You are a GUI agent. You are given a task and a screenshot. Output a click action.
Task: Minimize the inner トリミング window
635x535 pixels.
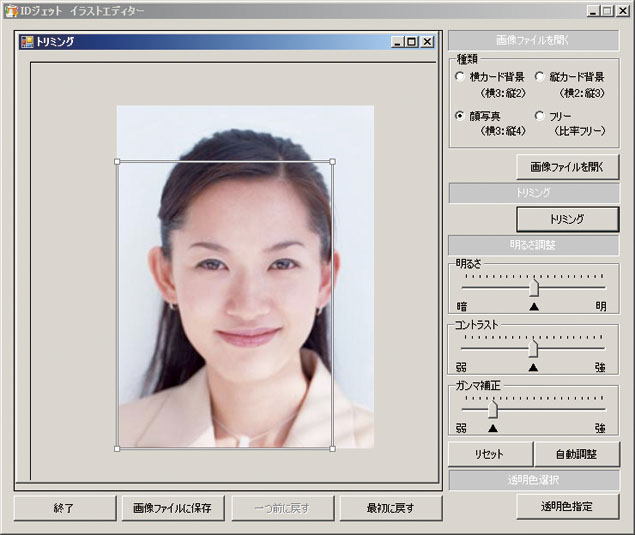point(398,42)
